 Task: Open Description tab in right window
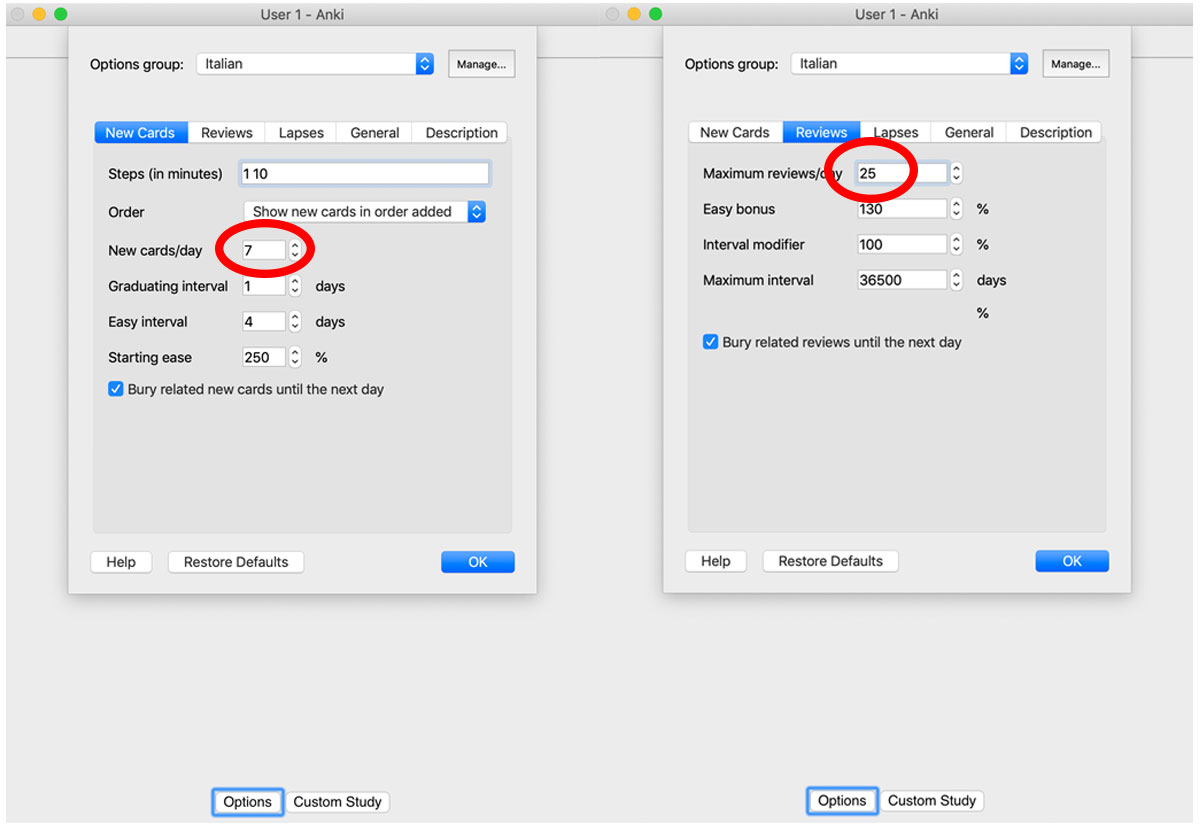pos(1056,133)
